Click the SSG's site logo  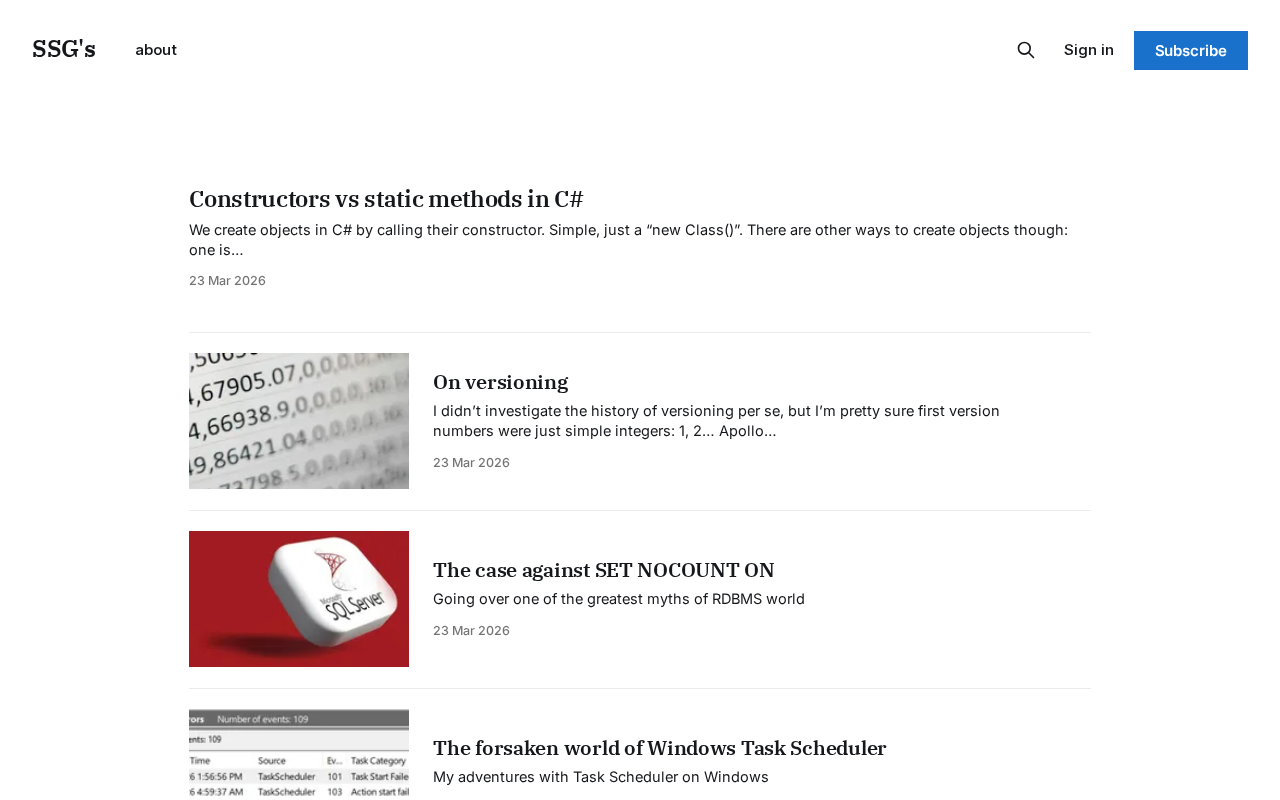click(x=64, y=49)
